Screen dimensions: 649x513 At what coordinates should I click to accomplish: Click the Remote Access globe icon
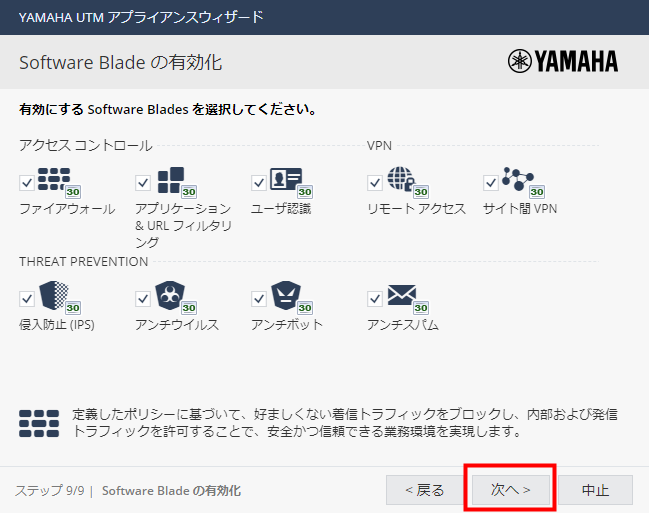pos(402,180)
